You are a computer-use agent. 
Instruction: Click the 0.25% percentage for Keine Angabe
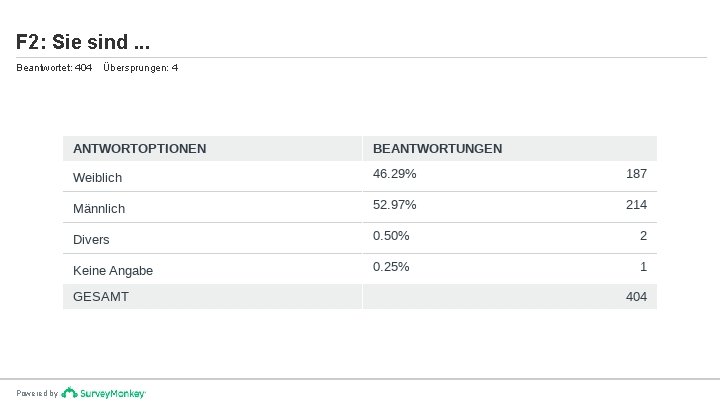point(391,267)
